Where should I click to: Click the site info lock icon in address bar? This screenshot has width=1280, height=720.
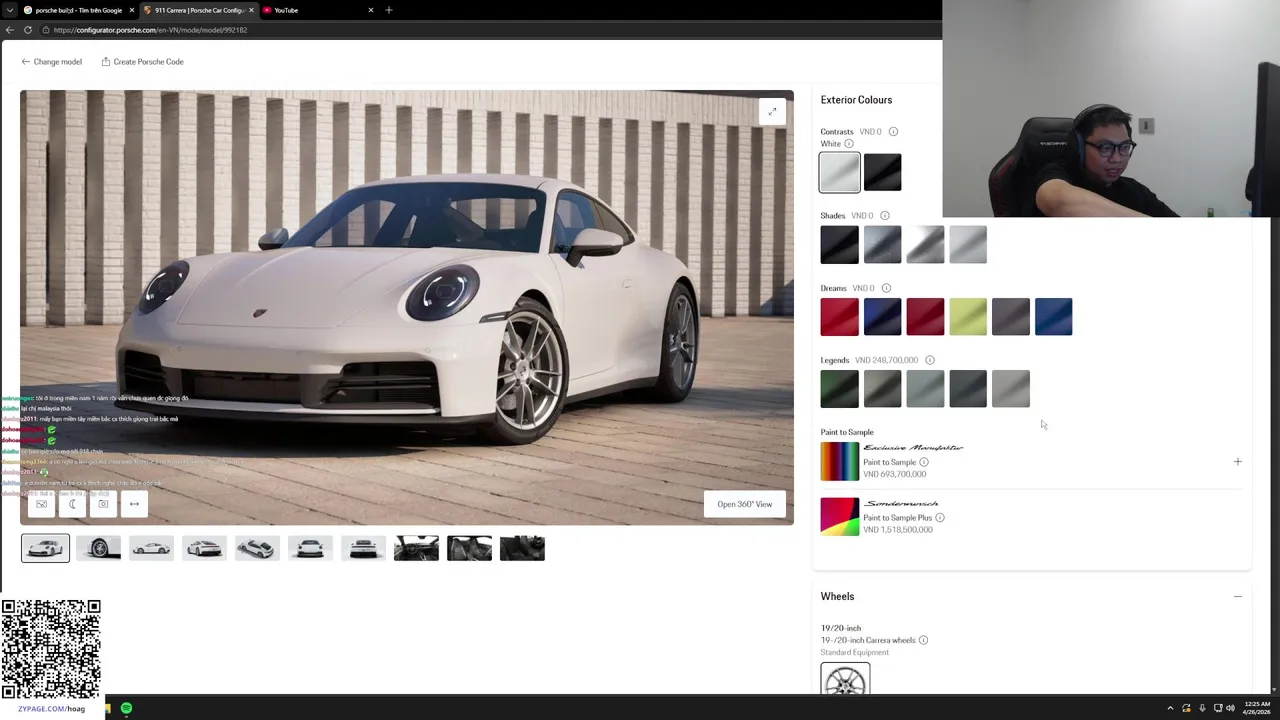click(x=45, y=30)
